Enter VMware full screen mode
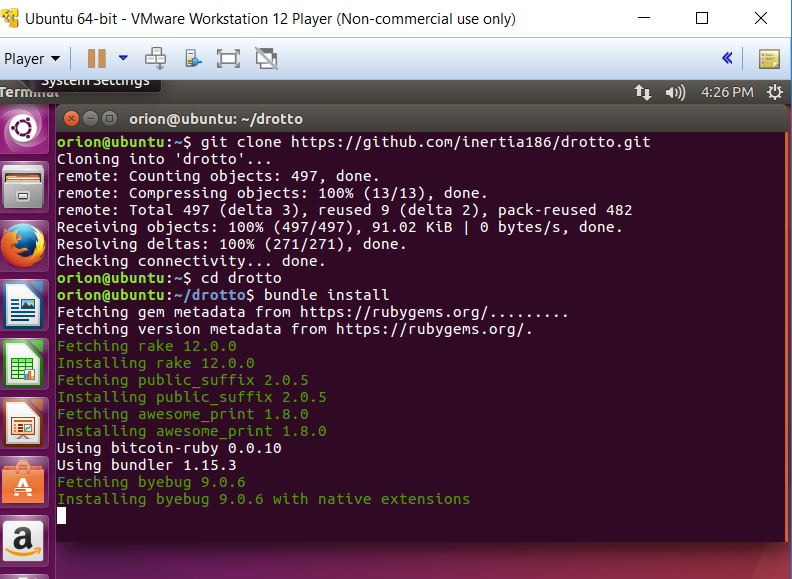The image size is (792, 579). pos(228,59)
